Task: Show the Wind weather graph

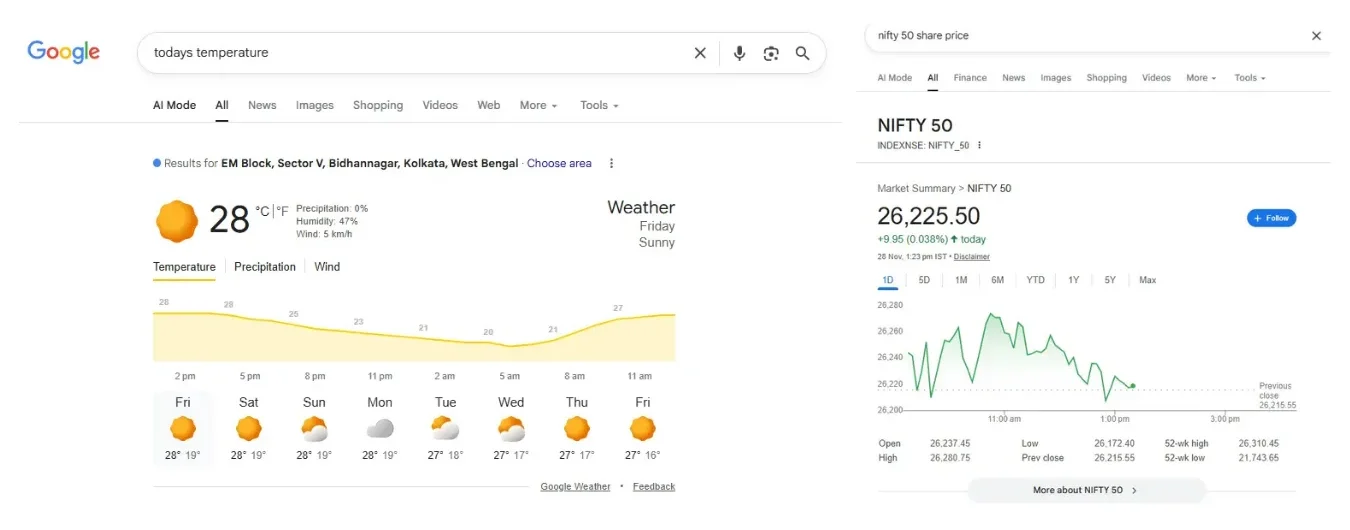Action: click(327, 267)
